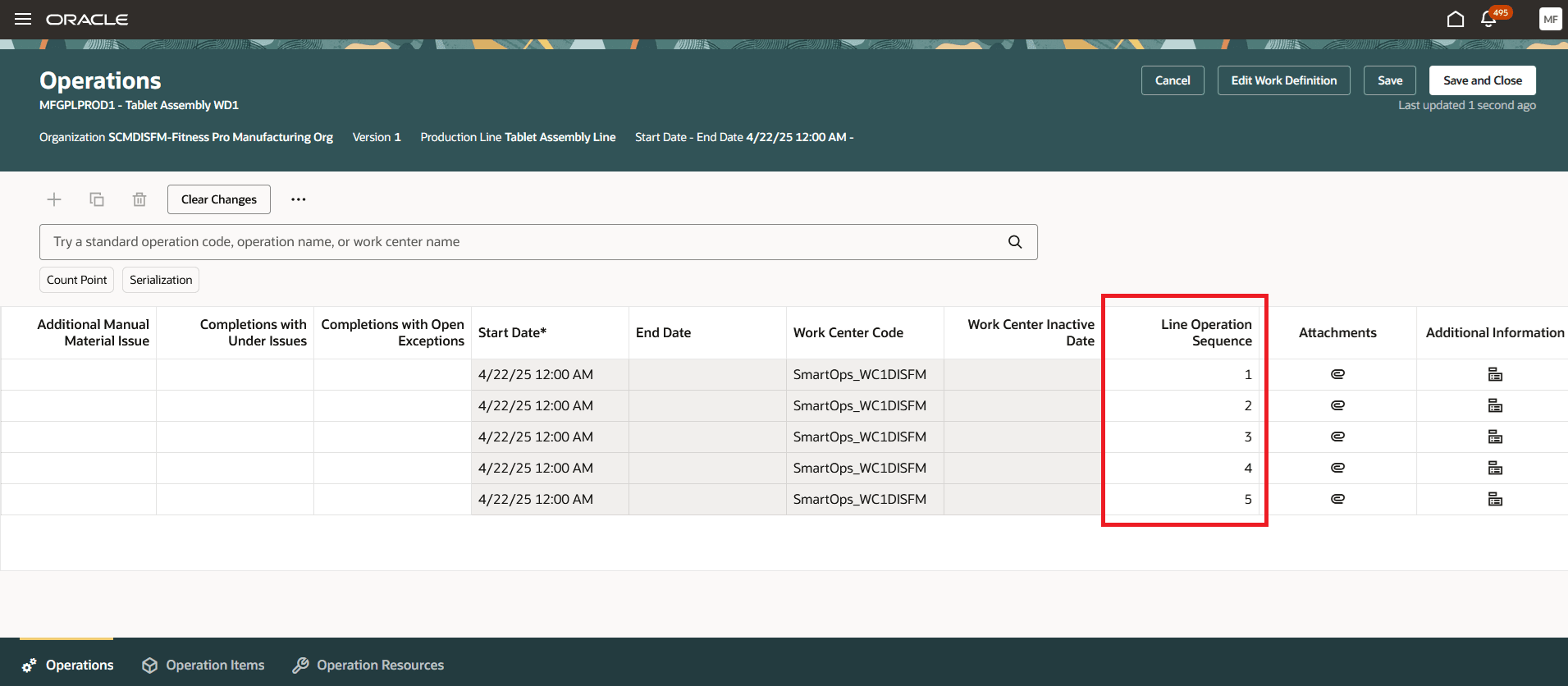Viewport: 1568px width, 686px height.
Task: Click Additional Manual Material Issue header
Action: tap(79, 332)
